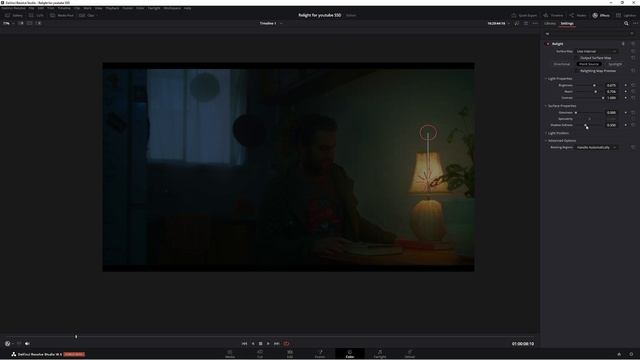Reset the Shadow Softness parameter
The image size is (640, 360).
pos(633,125)
